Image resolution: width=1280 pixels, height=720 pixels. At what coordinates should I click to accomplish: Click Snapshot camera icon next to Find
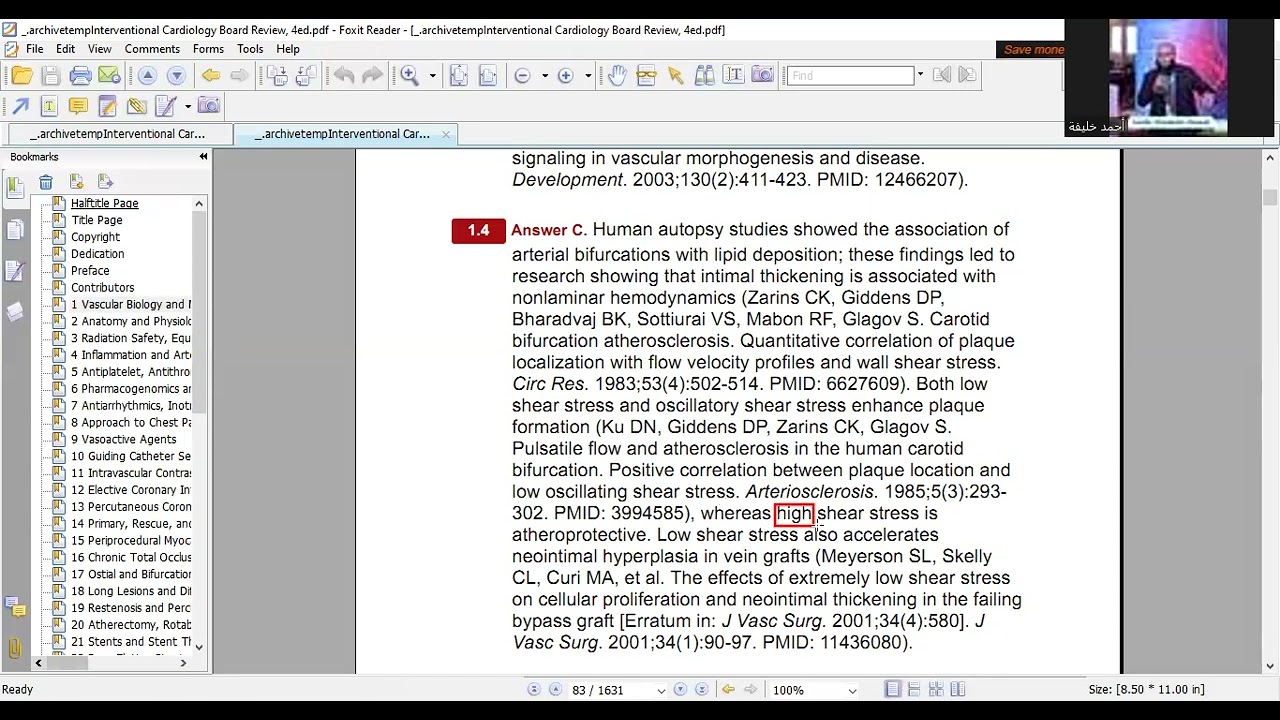click(x=762, y=76)
